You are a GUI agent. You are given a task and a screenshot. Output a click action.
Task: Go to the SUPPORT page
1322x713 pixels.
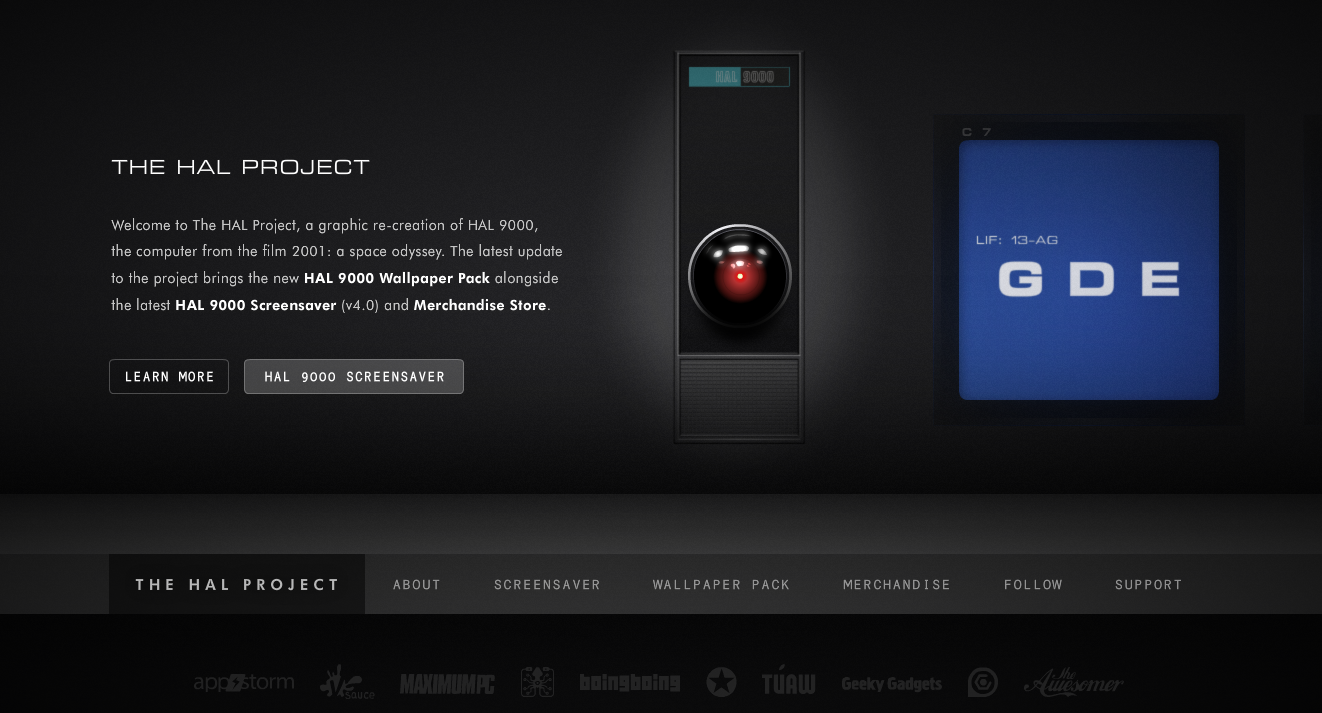[x=1148, y=584]
